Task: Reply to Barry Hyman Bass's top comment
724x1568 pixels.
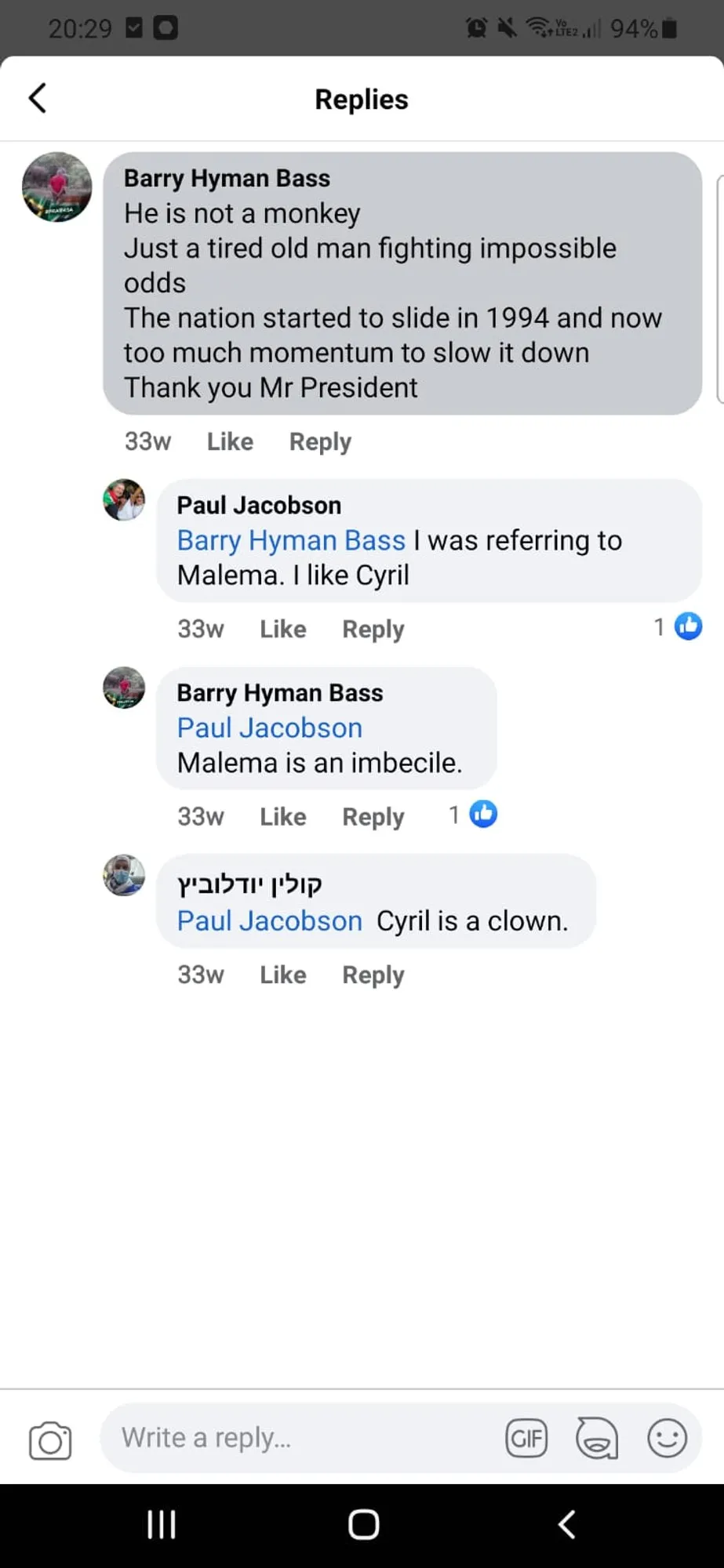Action: pos(320,441)
